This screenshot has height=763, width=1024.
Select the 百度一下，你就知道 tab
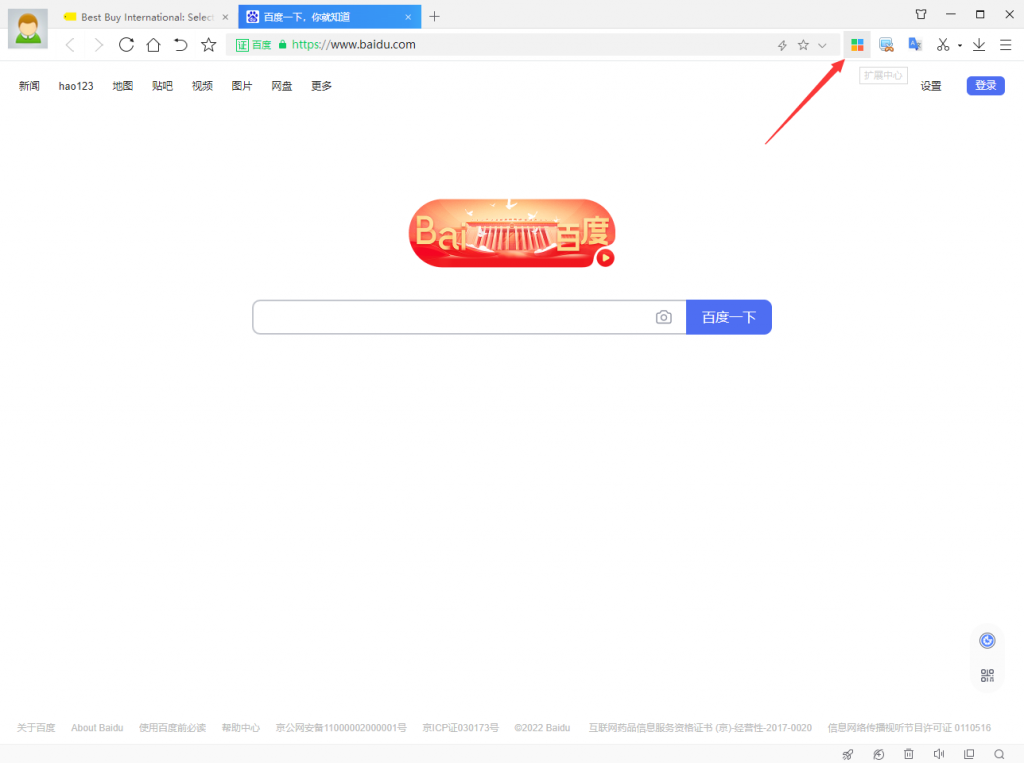[x=330, y=17]
